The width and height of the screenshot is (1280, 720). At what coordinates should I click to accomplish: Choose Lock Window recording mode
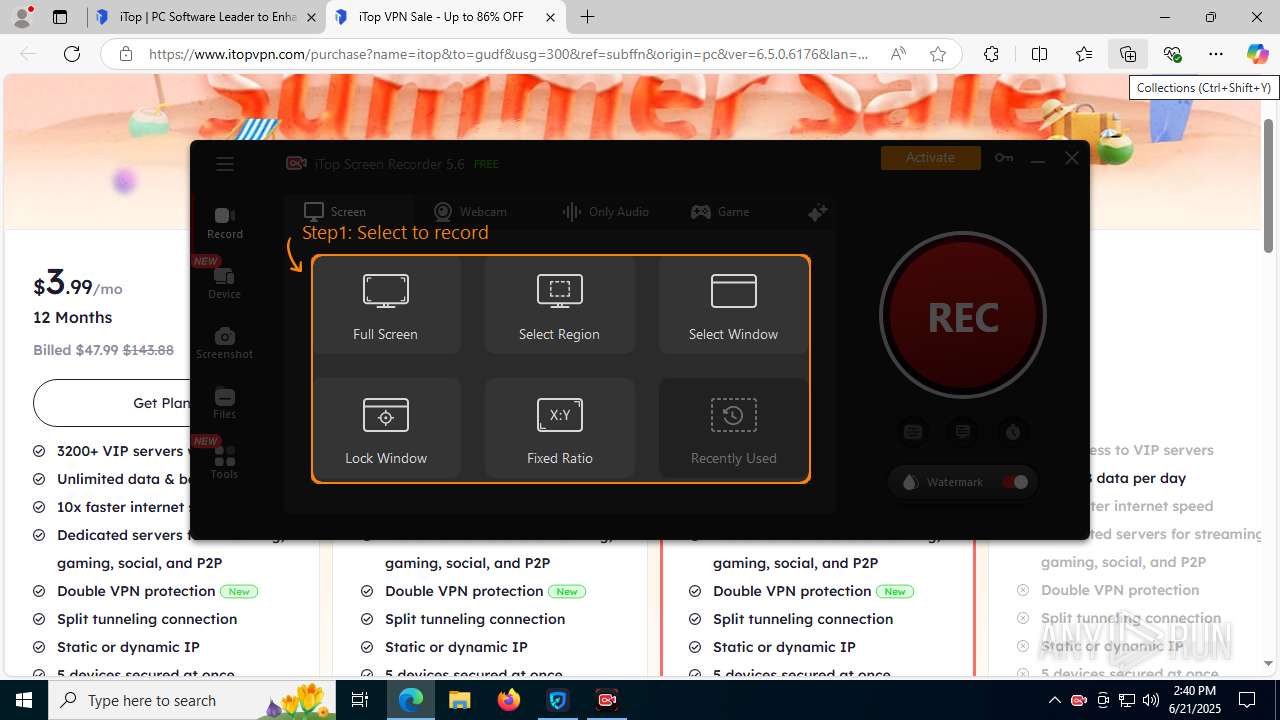point(386,429)
